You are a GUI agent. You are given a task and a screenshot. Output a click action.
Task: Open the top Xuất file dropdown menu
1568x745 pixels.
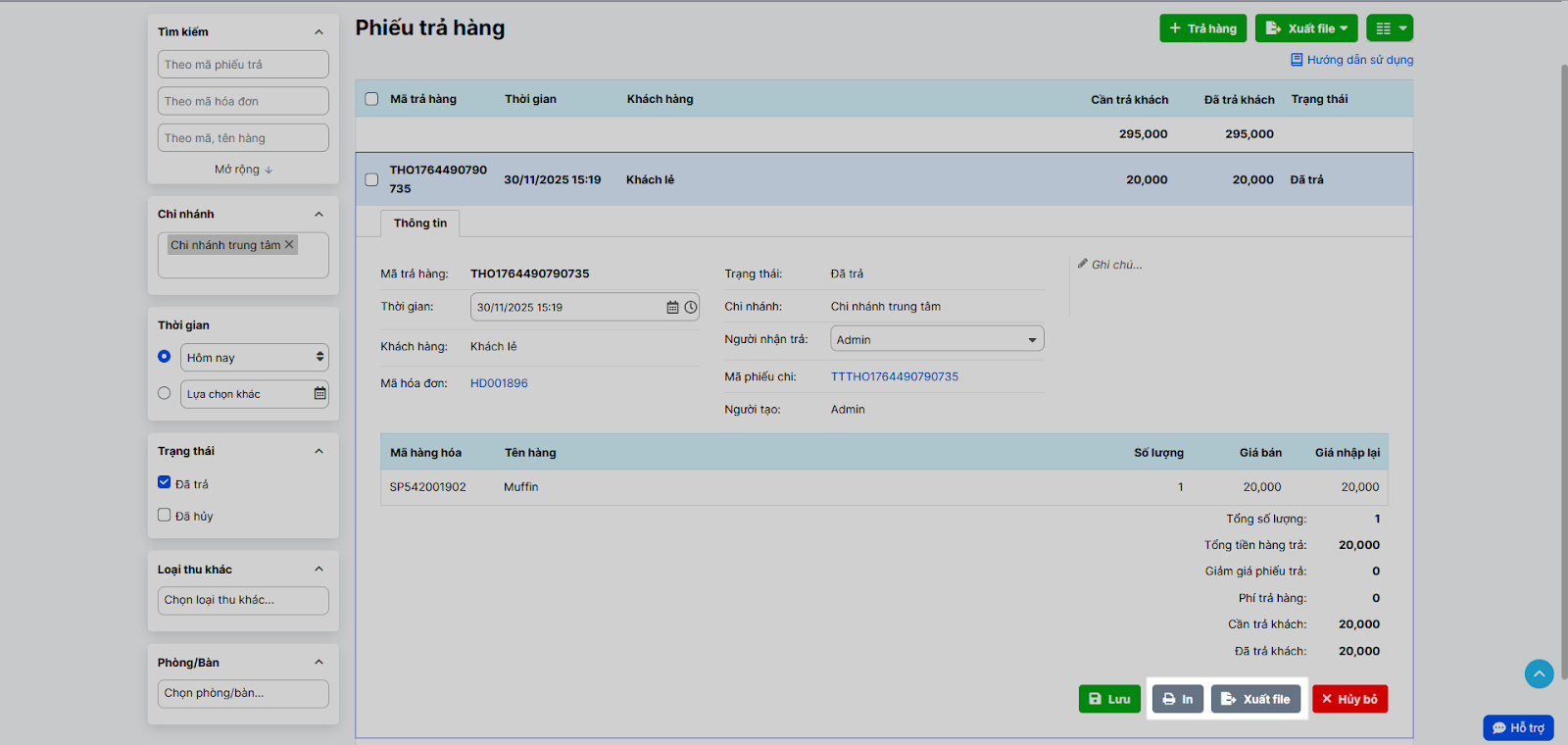1306,28
